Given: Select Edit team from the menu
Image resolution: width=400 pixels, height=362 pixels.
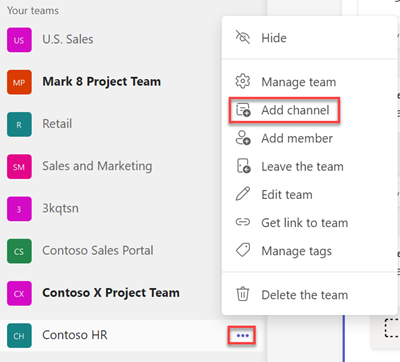Looking at the screenshot, I should [310, 194].
